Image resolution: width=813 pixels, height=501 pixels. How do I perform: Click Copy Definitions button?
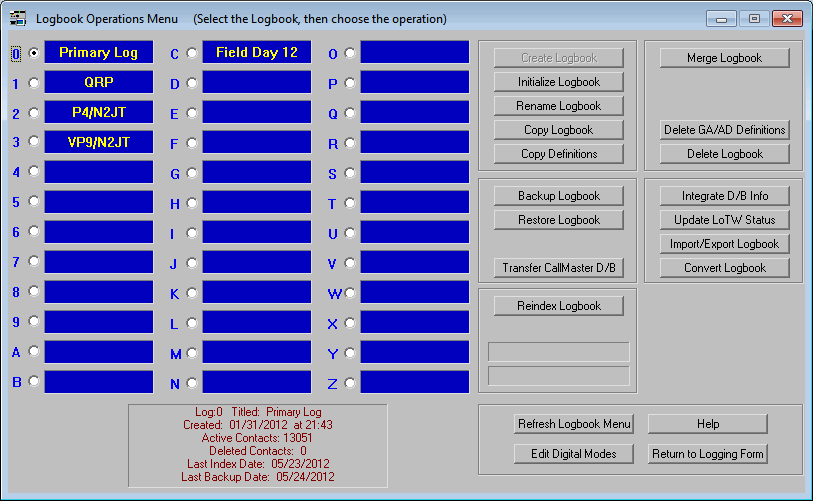click(x=558, y=154)
